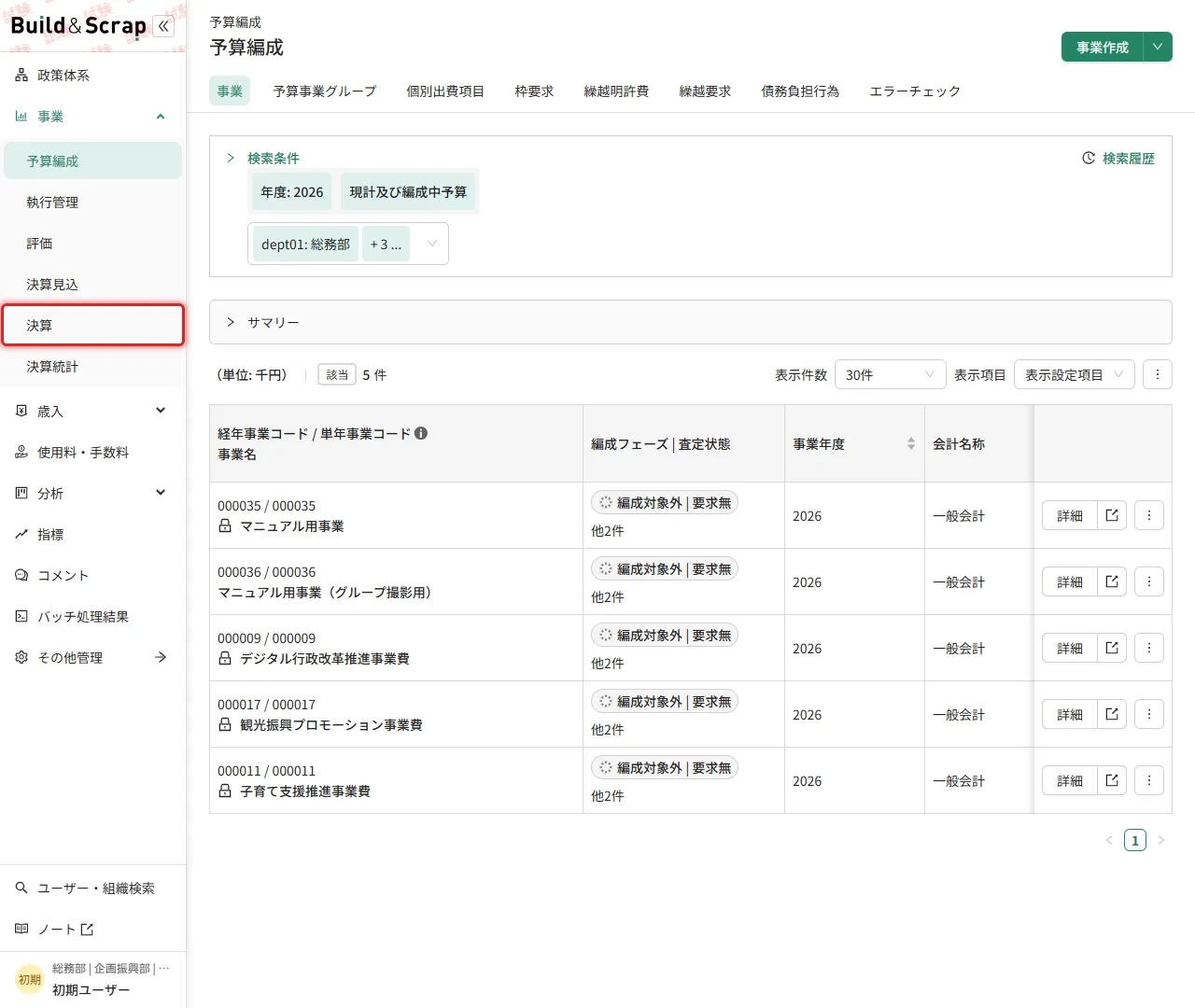Viewport: 1195px width, 1008px height.
Task: Click 編成対象外 | 要求無 badge for 000035
Action: 665,502
